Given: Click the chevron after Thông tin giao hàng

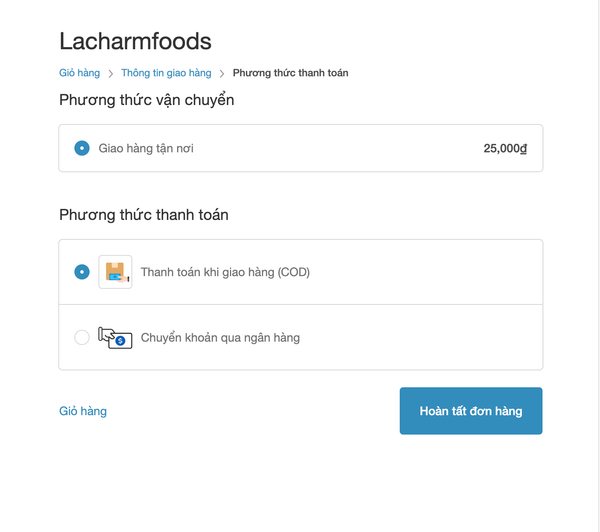Looking at the screenshot, I should tap(222, 73).
